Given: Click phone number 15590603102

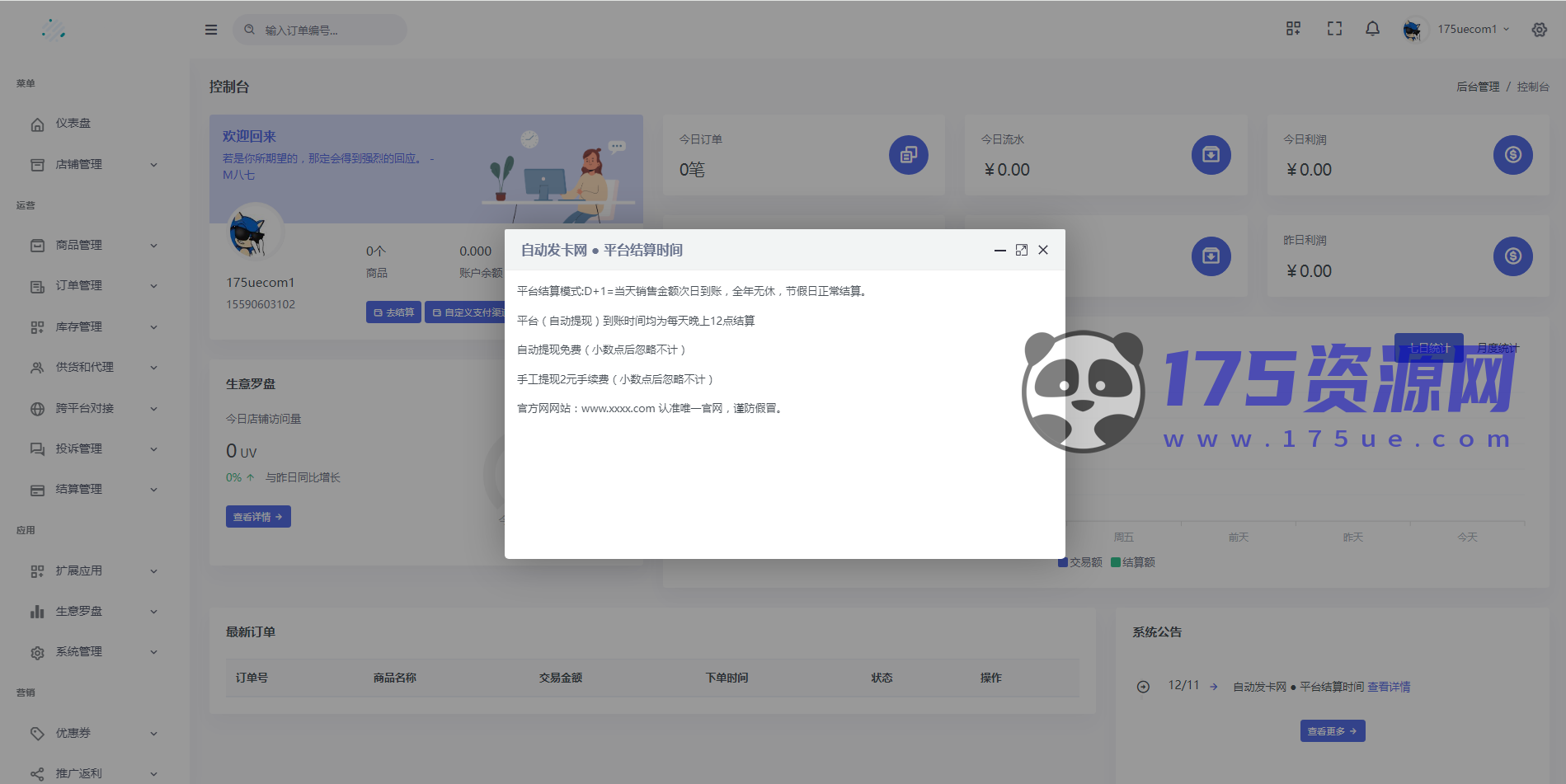Looking at the screenshot, I should (261, 304).
